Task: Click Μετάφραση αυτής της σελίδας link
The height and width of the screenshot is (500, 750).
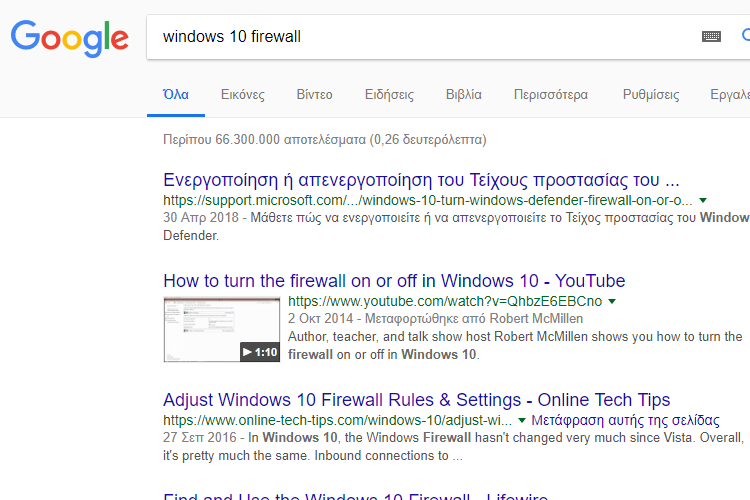Action: pyautogui.click(x=625, y=421)
